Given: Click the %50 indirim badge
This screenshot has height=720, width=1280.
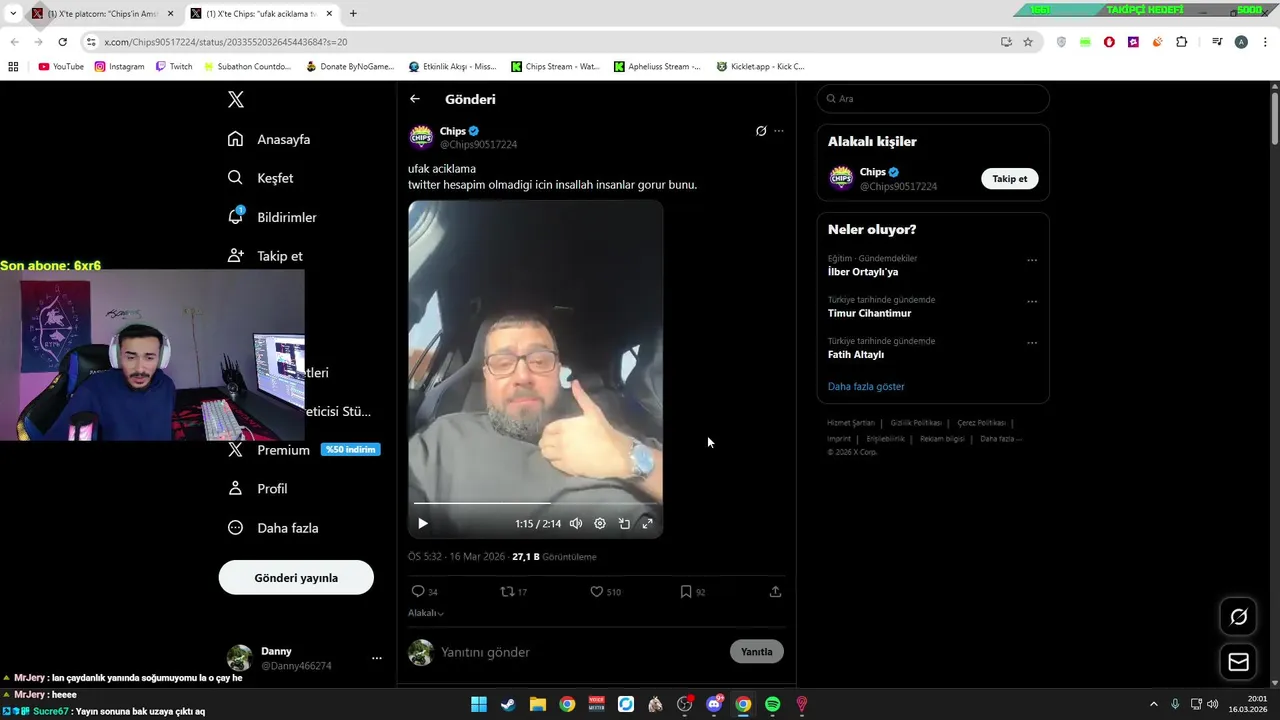Looking at the screenshot, I should (x=350, y=450).
